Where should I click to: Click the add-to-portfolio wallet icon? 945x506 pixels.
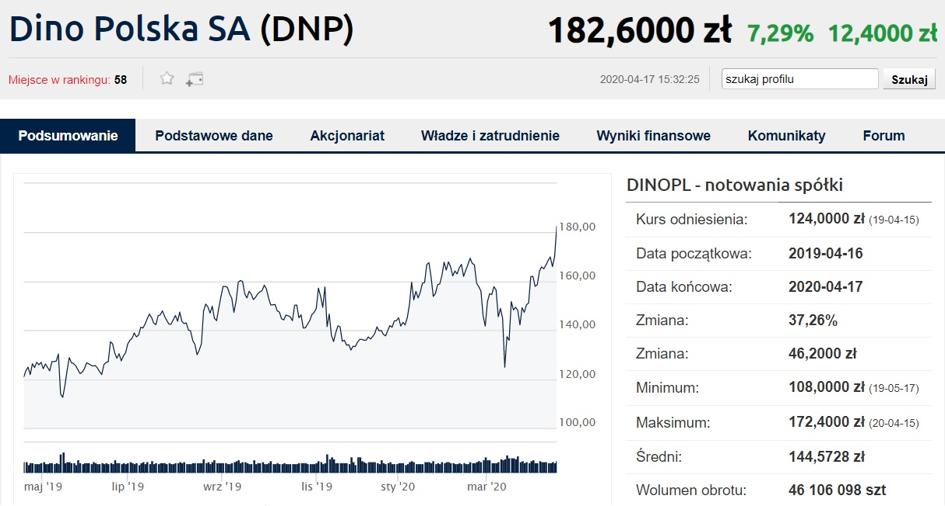[194, 79]
